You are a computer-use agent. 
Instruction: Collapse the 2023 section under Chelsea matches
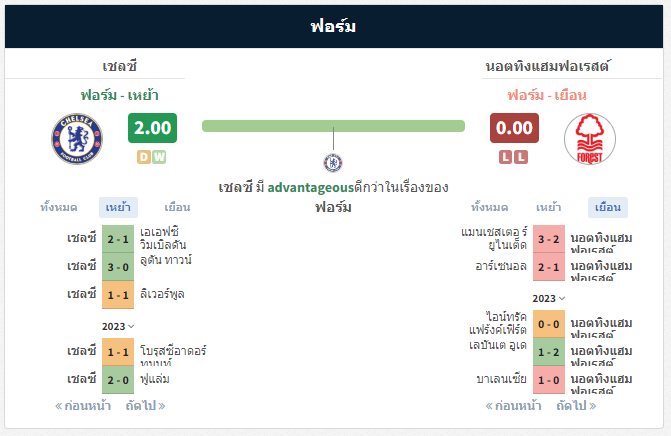[118, 326]
